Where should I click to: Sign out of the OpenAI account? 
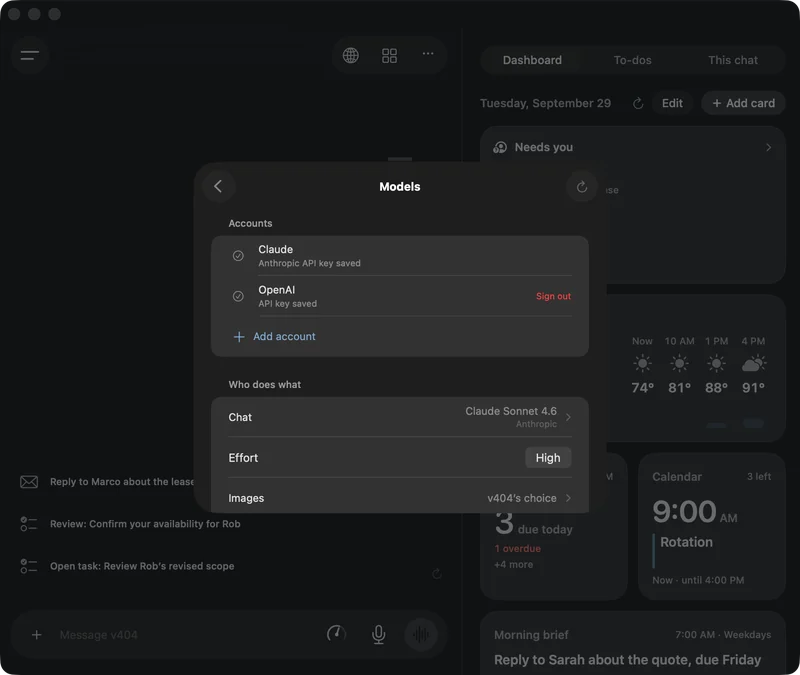coord(553,296)
